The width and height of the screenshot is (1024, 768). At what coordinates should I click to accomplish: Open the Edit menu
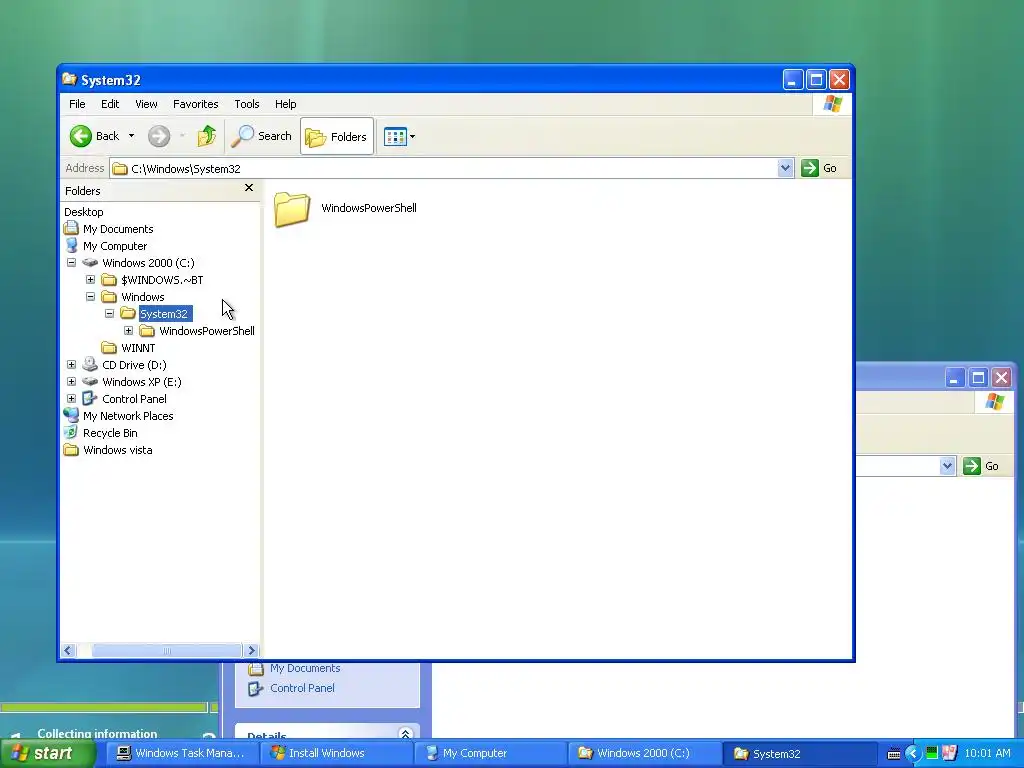(110, 104)
